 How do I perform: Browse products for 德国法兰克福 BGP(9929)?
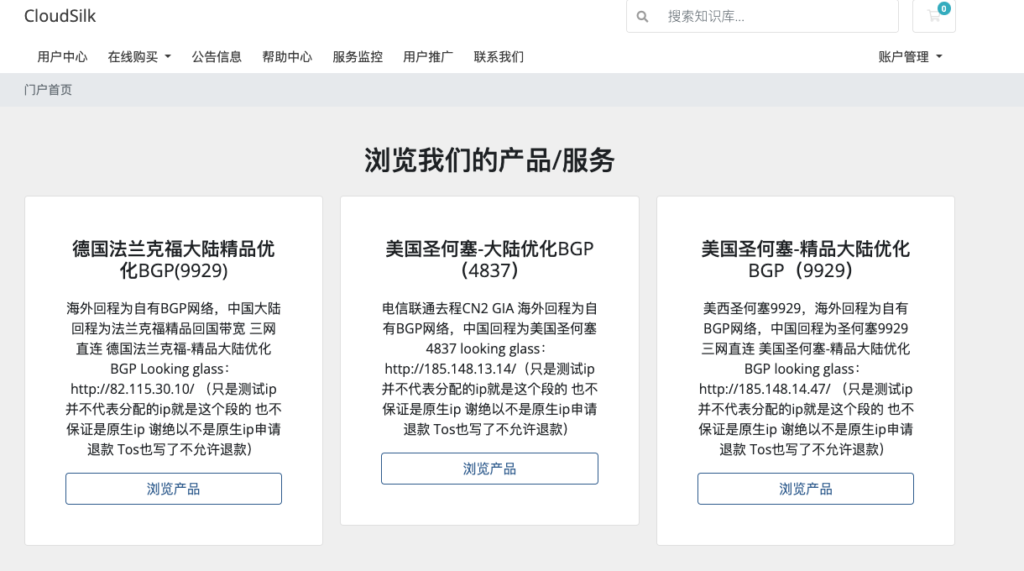[x=173, y=489]
